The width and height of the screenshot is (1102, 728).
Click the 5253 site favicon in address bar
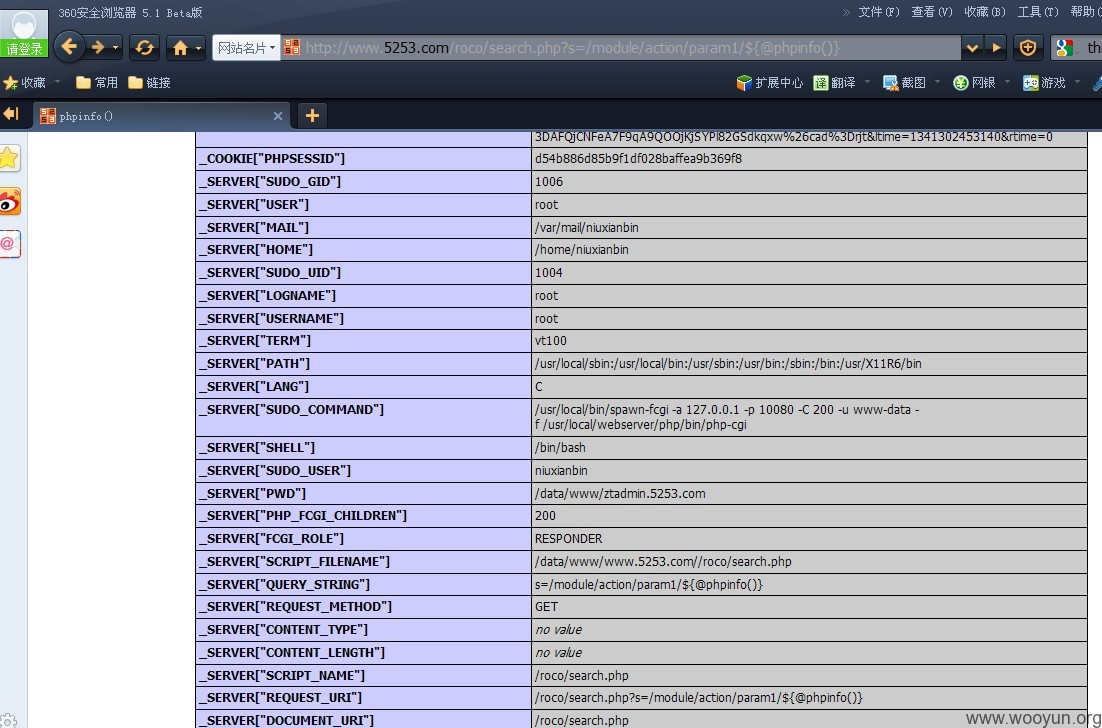(292, 48)
